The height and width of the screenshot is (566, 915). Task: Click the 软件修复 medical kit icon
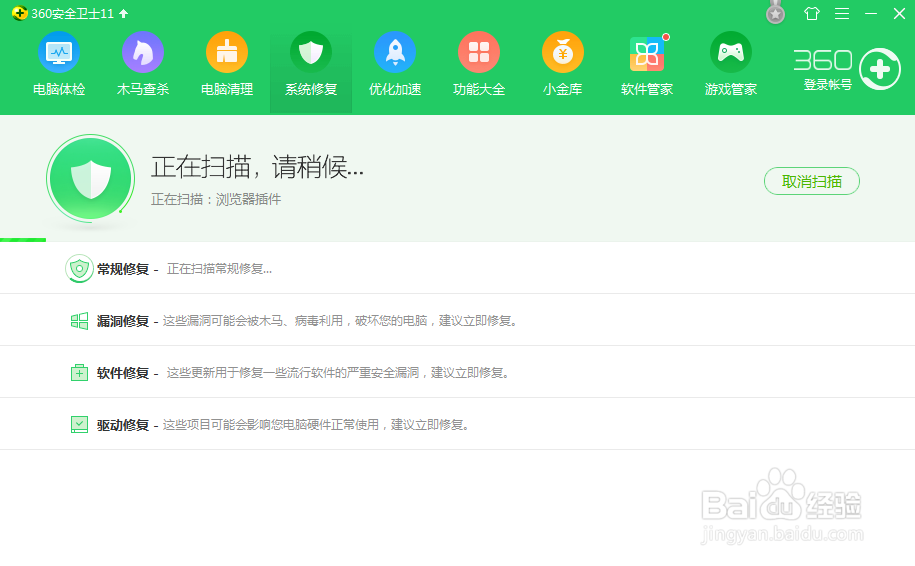click(79, 372)
